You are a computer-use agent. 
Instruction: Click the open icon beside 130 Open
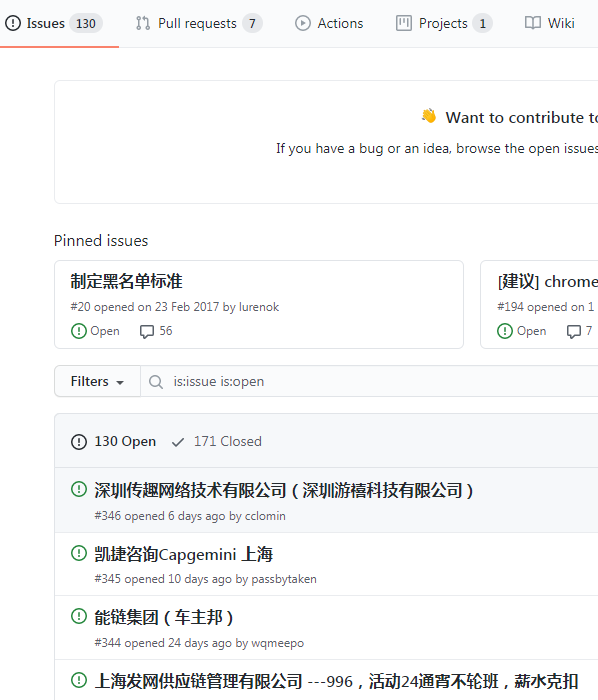click(79, 442)
